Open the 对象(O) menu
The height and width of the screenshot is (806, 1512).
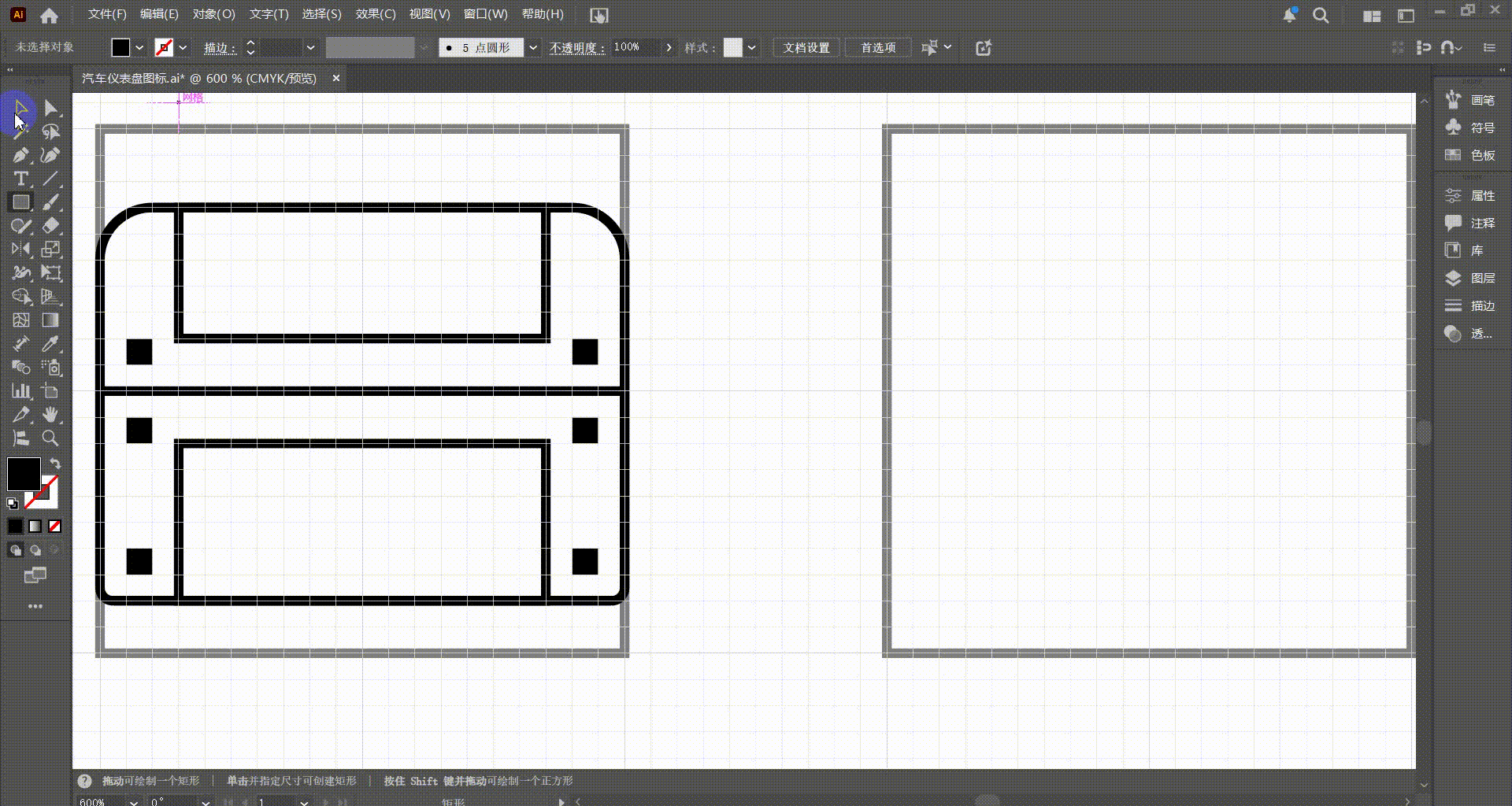pyautogui.click(x=213, y=14)
